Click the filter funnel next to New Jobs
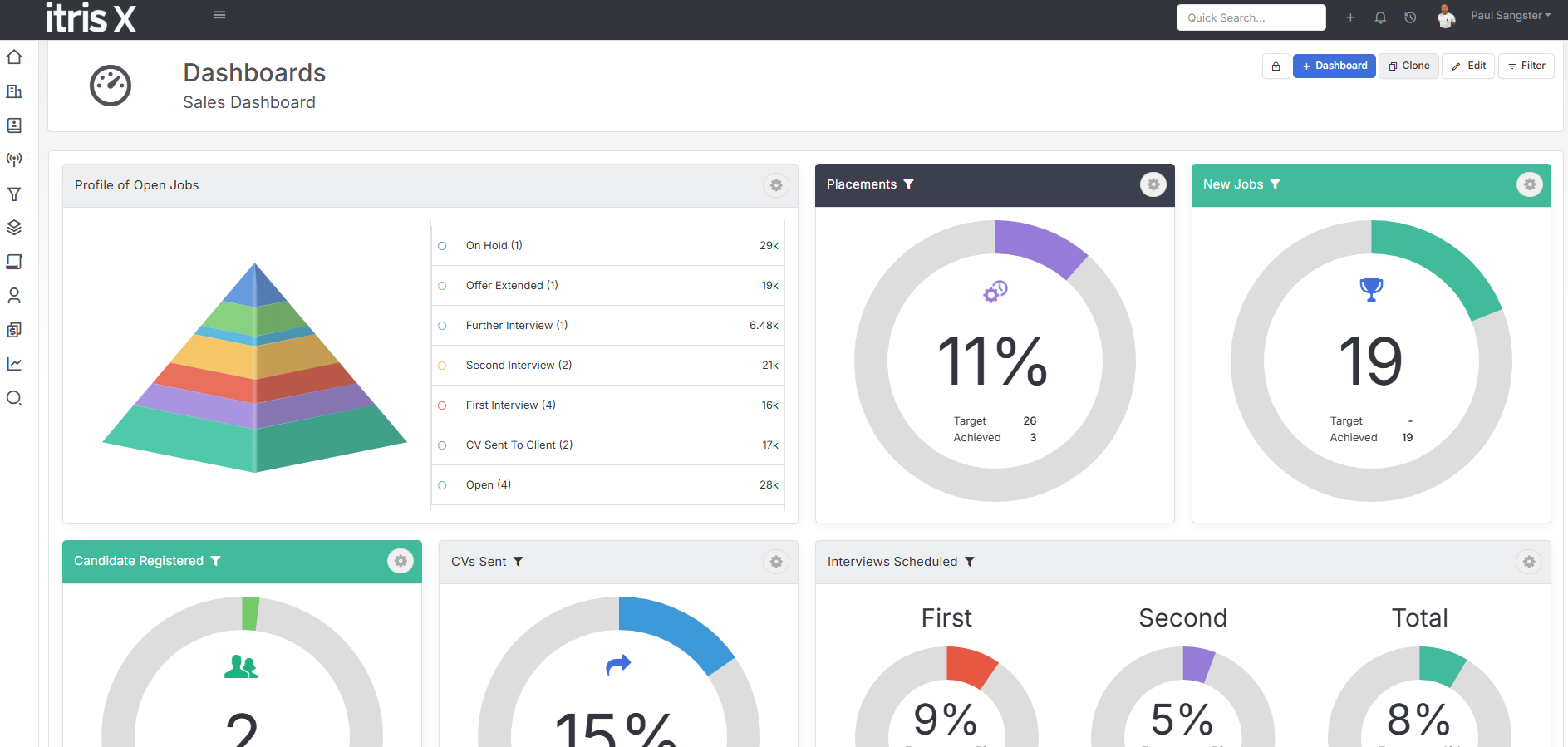Screen dimensions: 1568x747 pos(1275,184)
